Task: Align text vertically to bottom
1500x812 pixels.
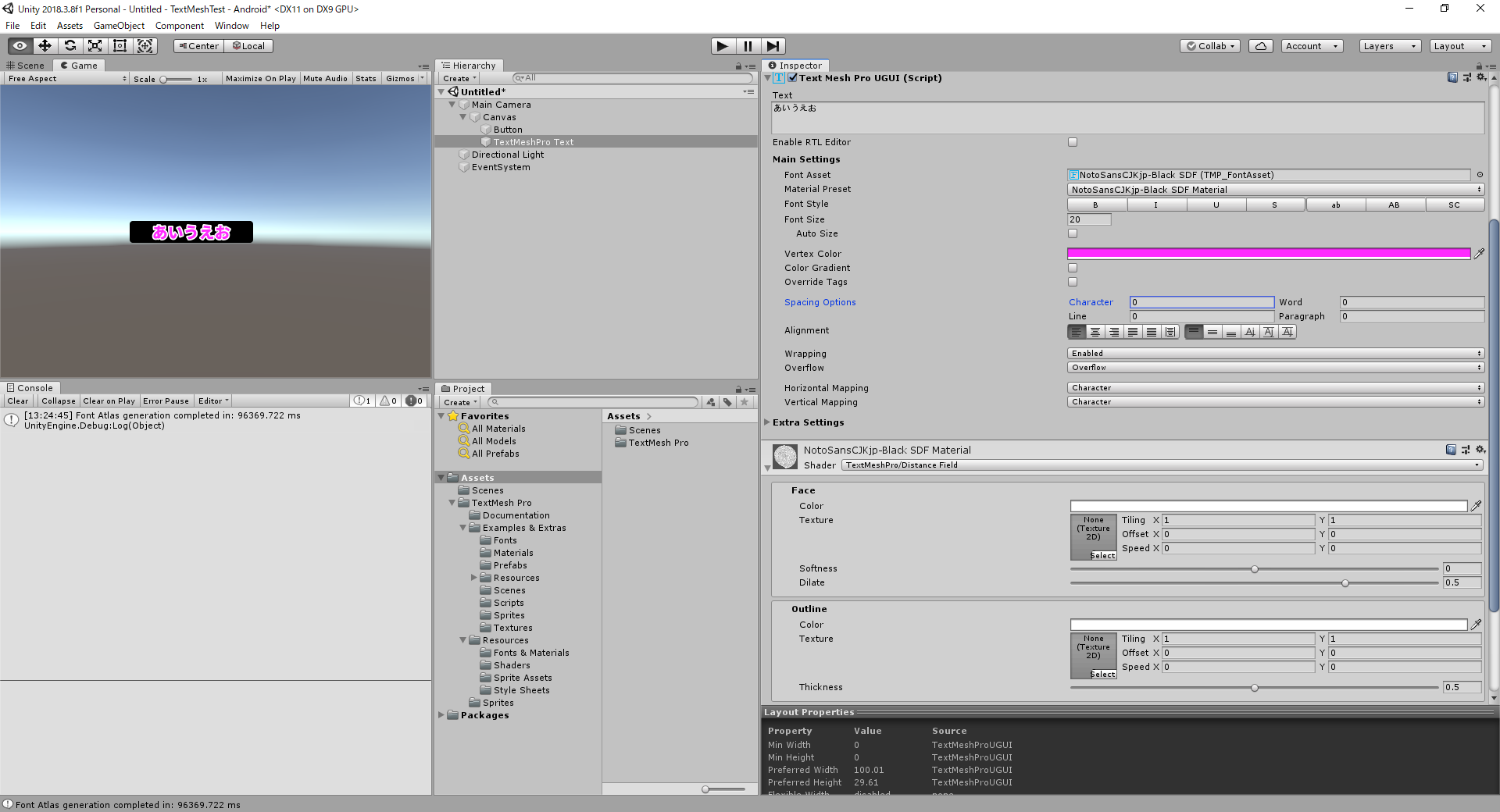Action: coord(1231,332)
